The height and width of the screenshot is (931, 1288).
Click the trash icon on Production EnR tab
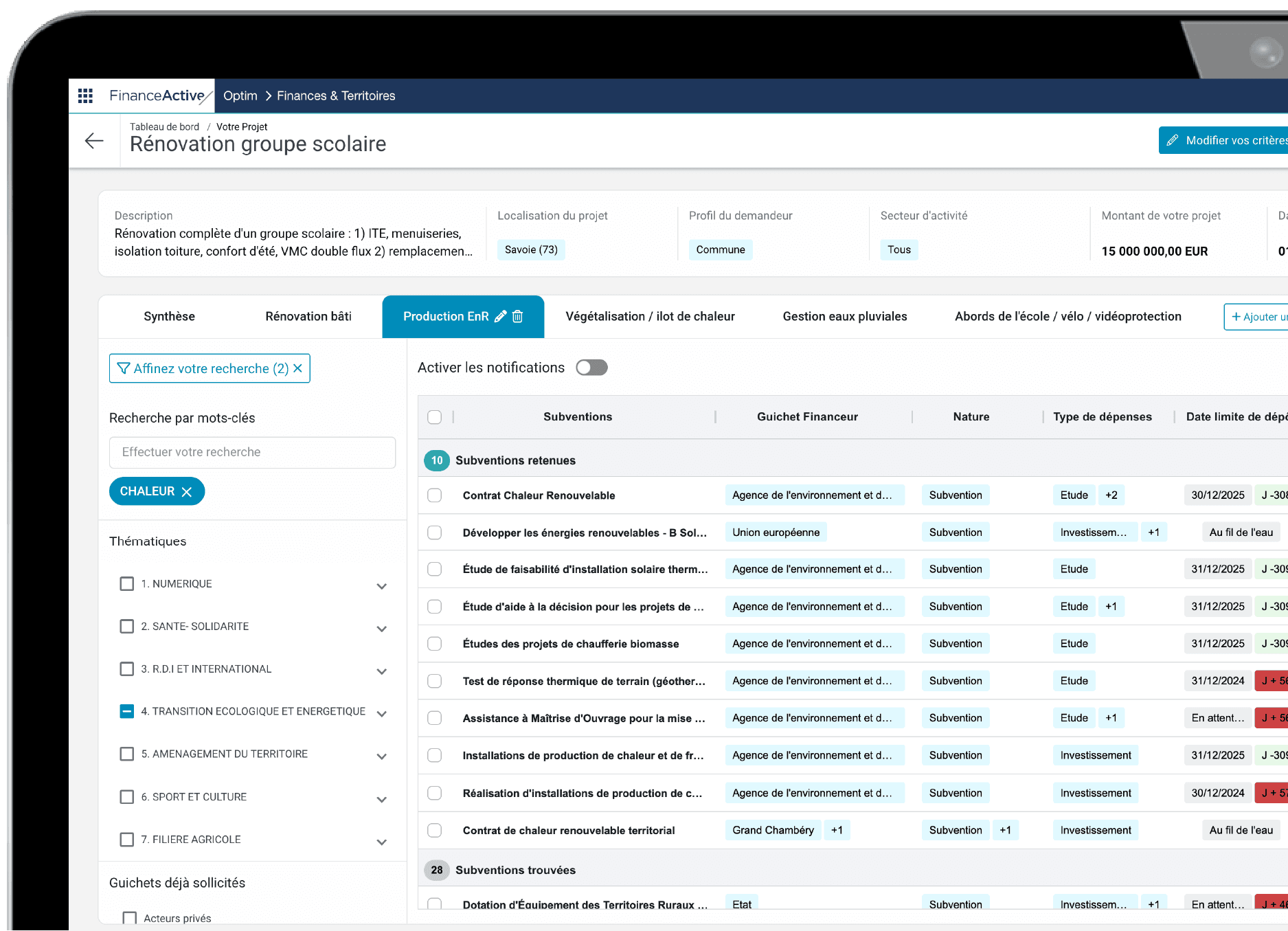point(518,316)
